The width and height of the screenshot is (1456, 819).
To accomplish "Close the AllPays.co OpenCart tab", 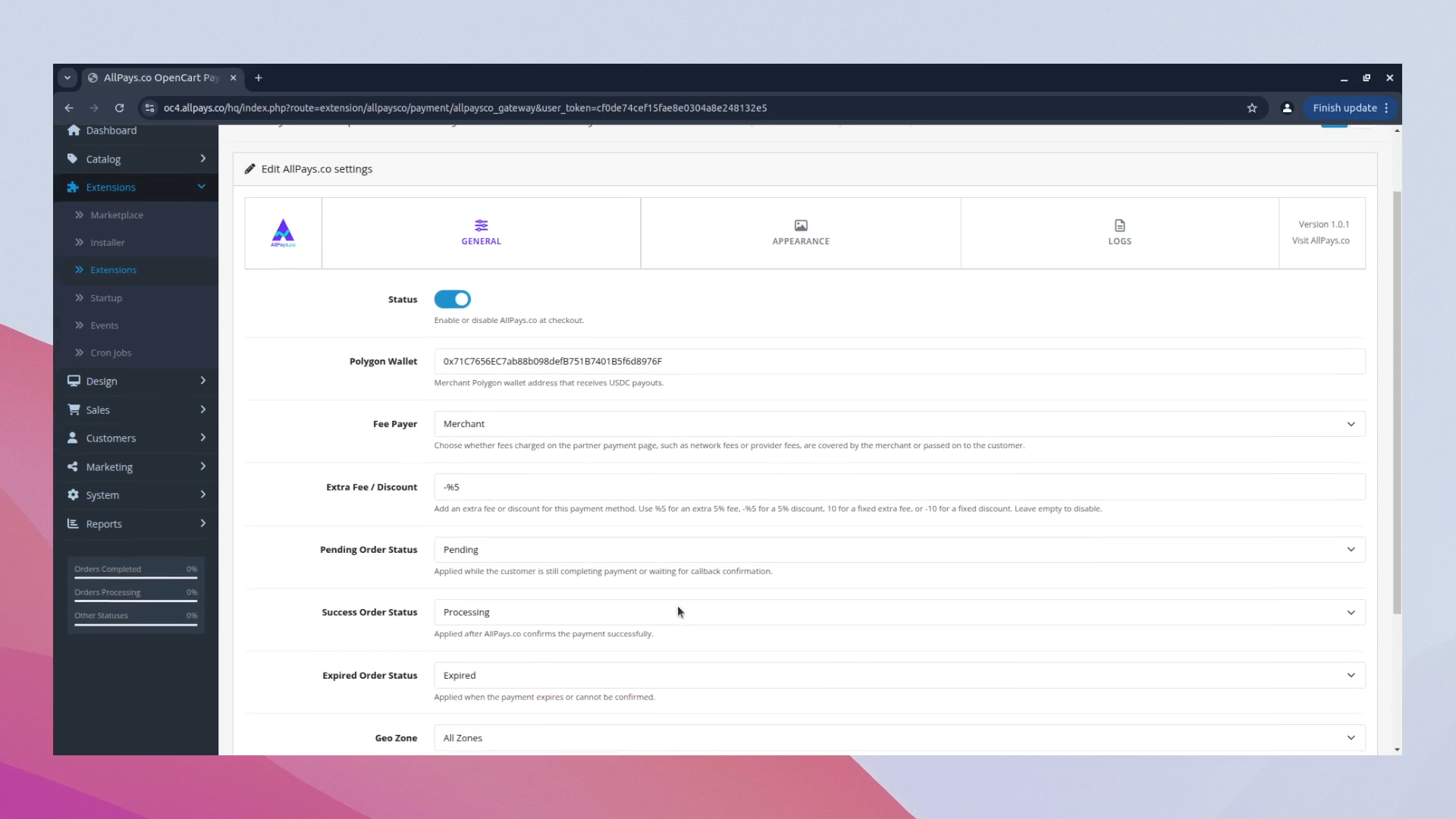I will click(234, 77).
